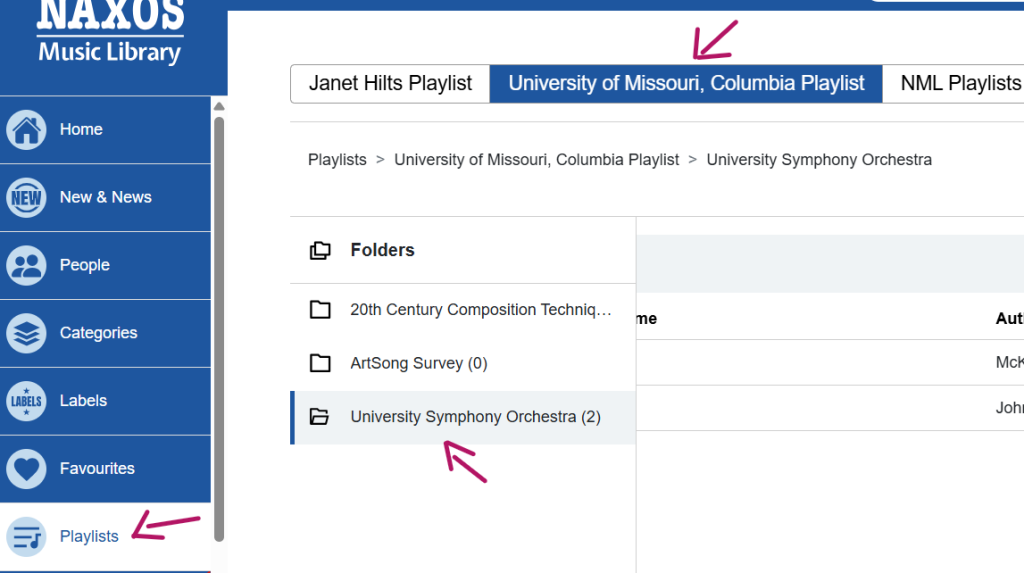Go to University of Missouri breadcrumb link

click(536, 160)
